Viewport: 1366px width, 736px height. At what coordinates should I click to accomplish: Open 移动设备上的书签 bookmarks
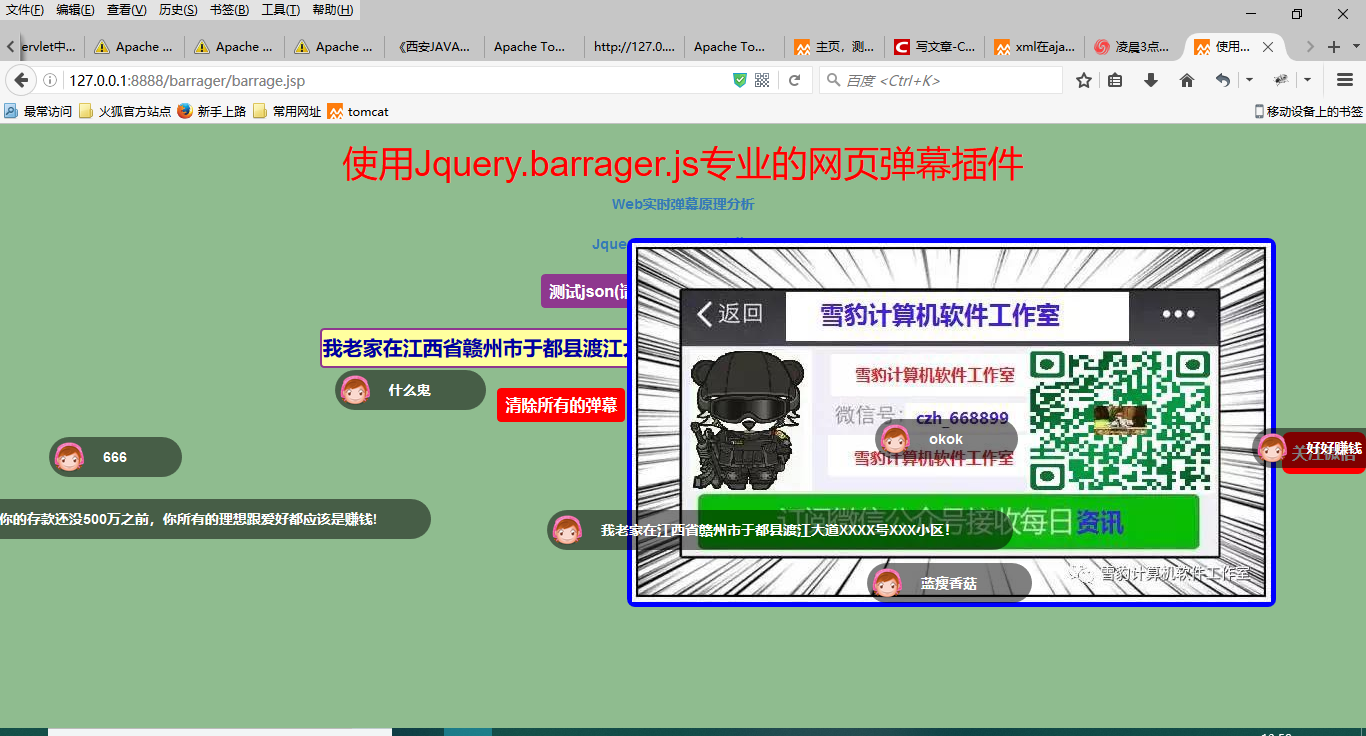click(x=1308, y=111)
